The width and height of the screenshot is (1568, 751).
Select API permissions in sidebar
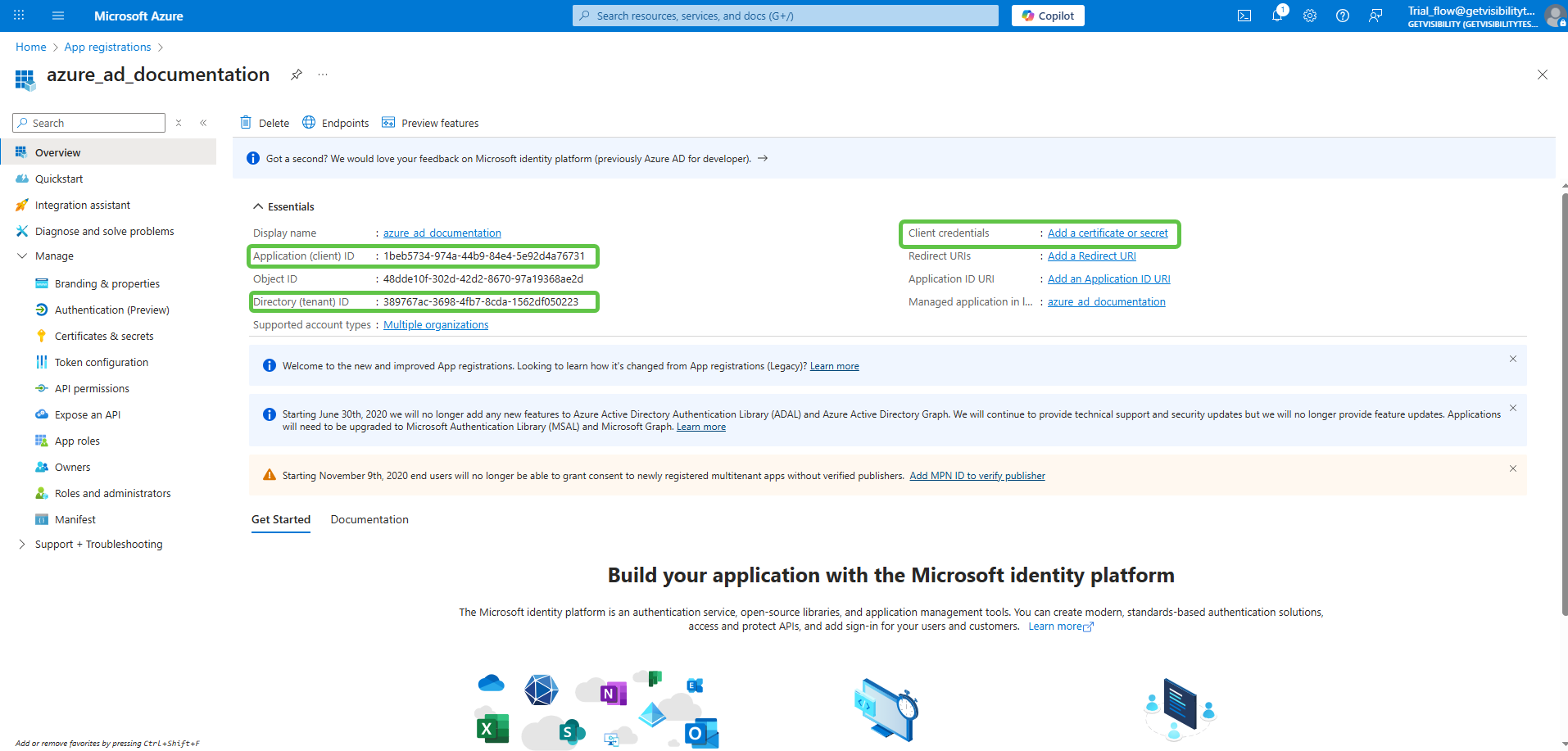[x=92, y=388]
